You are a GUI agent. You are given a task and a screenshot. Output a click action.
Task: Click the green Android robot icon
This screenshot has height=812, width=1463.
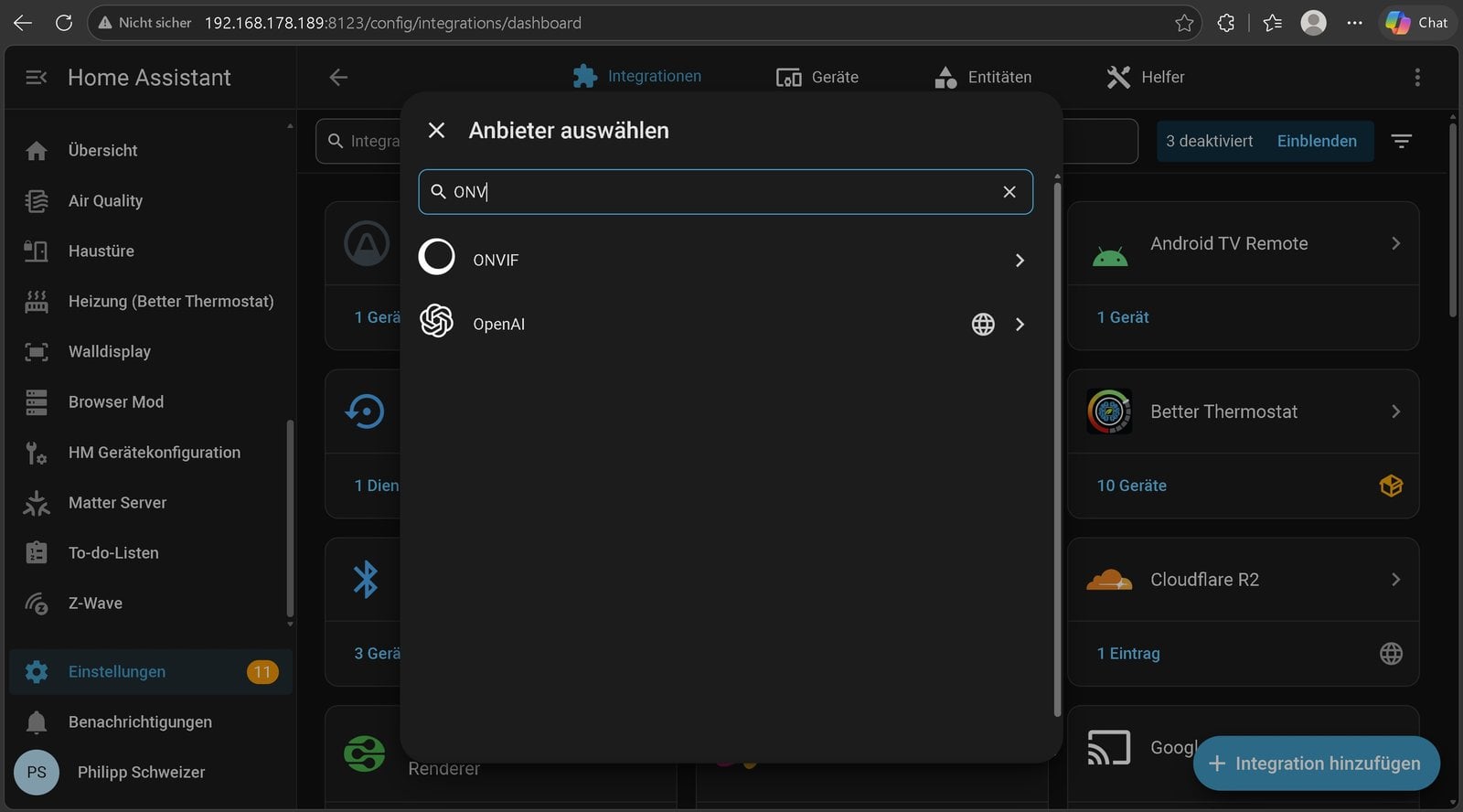(1110, 256)
